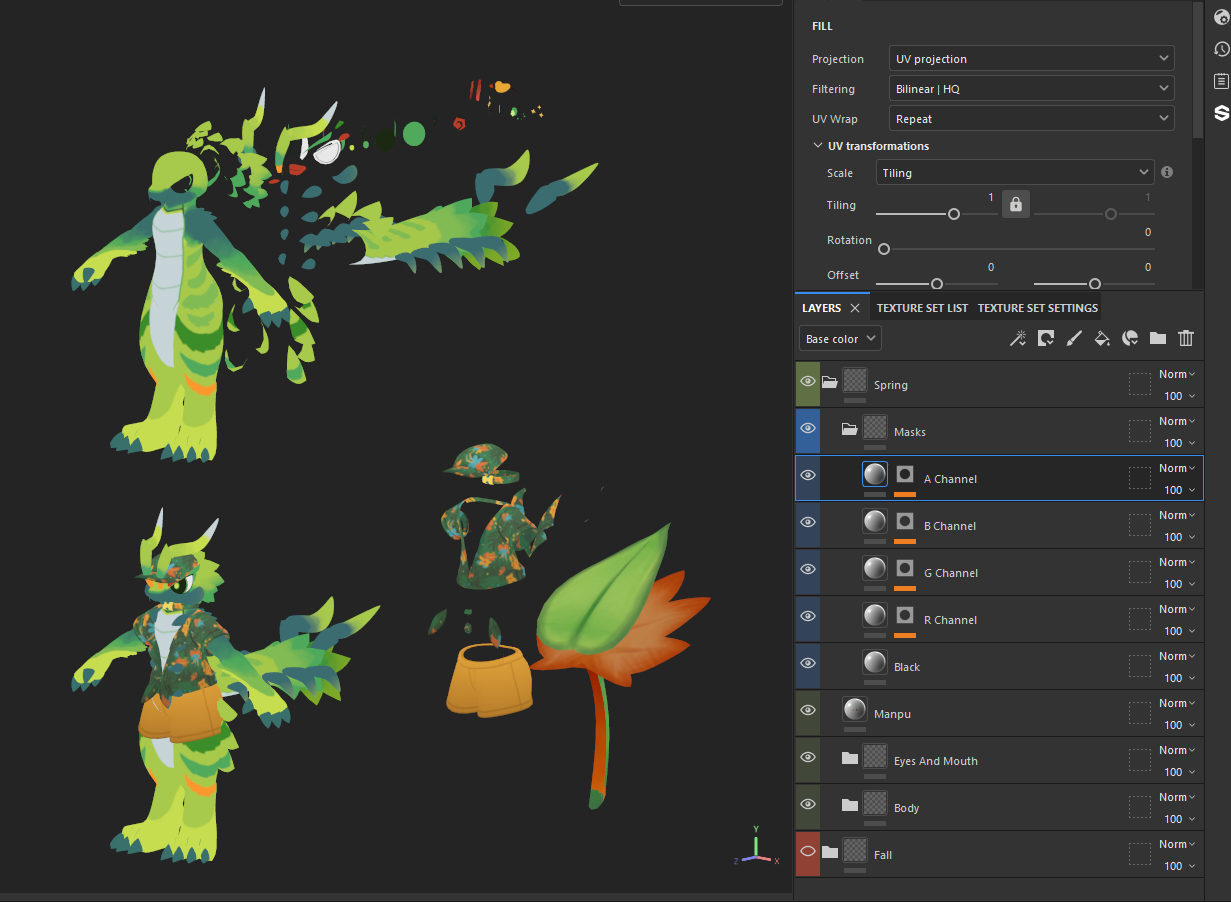Switch to the Texture Set Settings tab
The height and width of the screenshot is (902, 1231).
coord(1037,308)
